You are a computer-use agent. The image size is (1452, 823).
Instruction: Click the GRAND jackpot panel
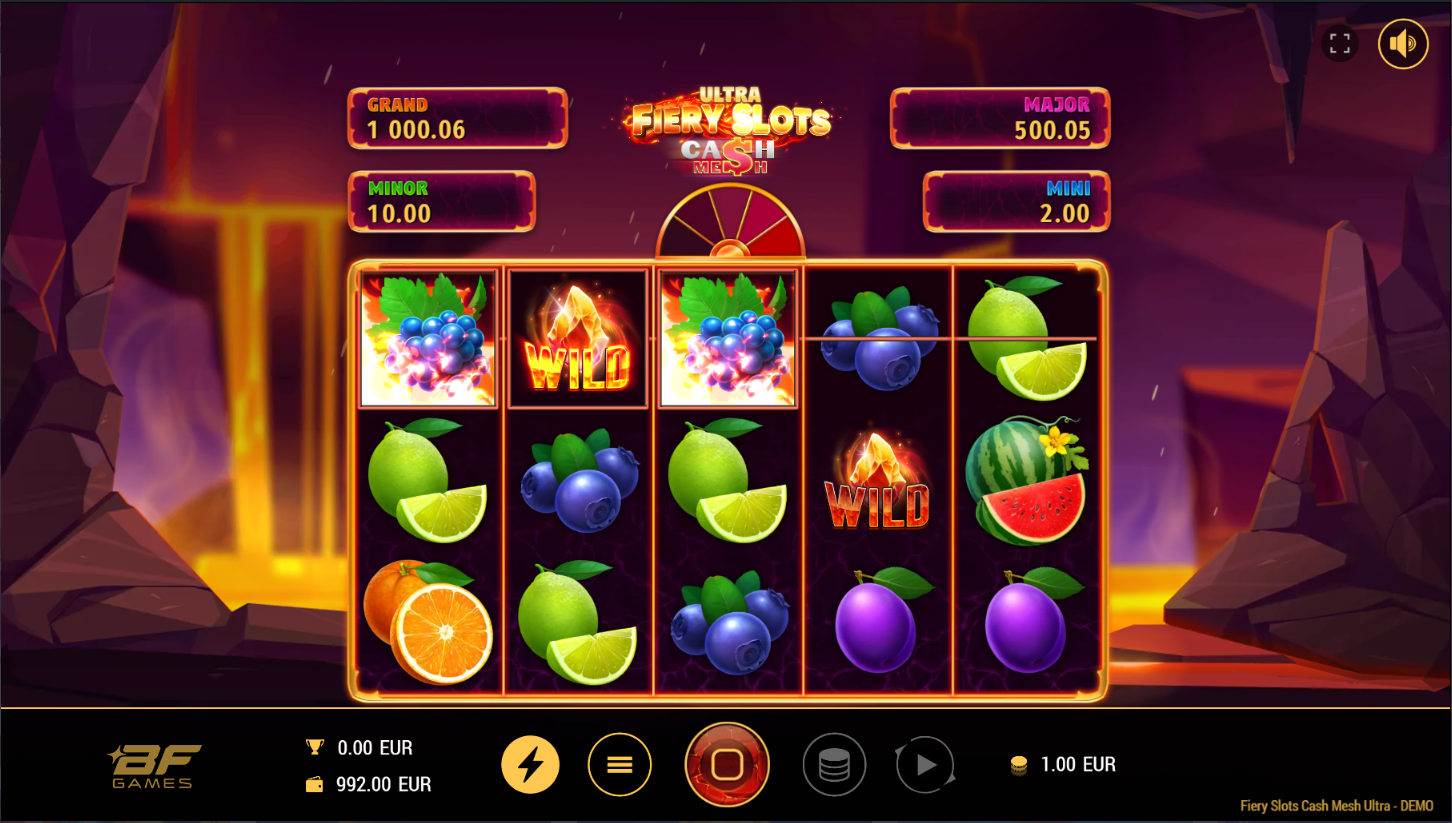(x=457, y=118)
